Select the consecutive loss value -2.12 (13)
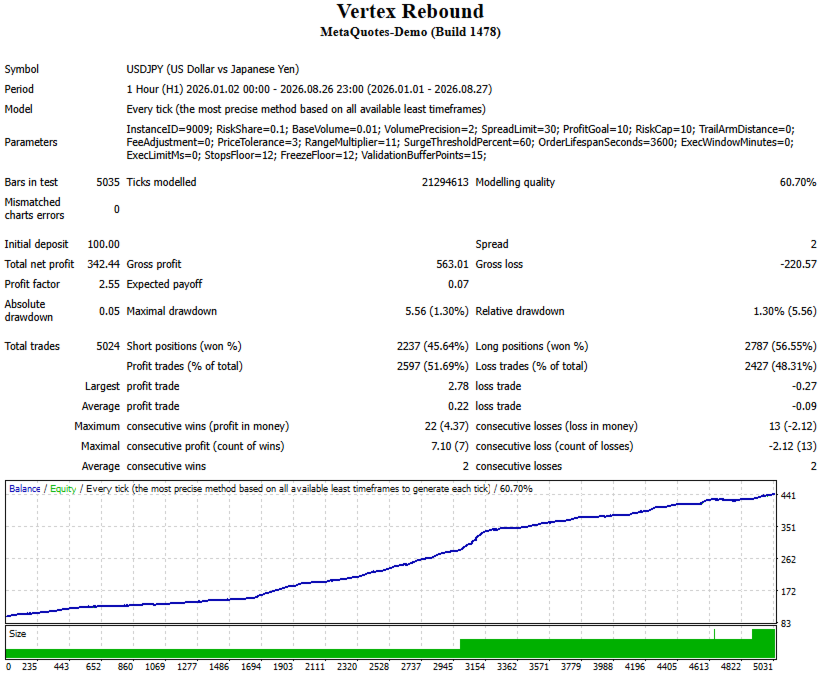The image size is (833, 678). tap(793, 446)
